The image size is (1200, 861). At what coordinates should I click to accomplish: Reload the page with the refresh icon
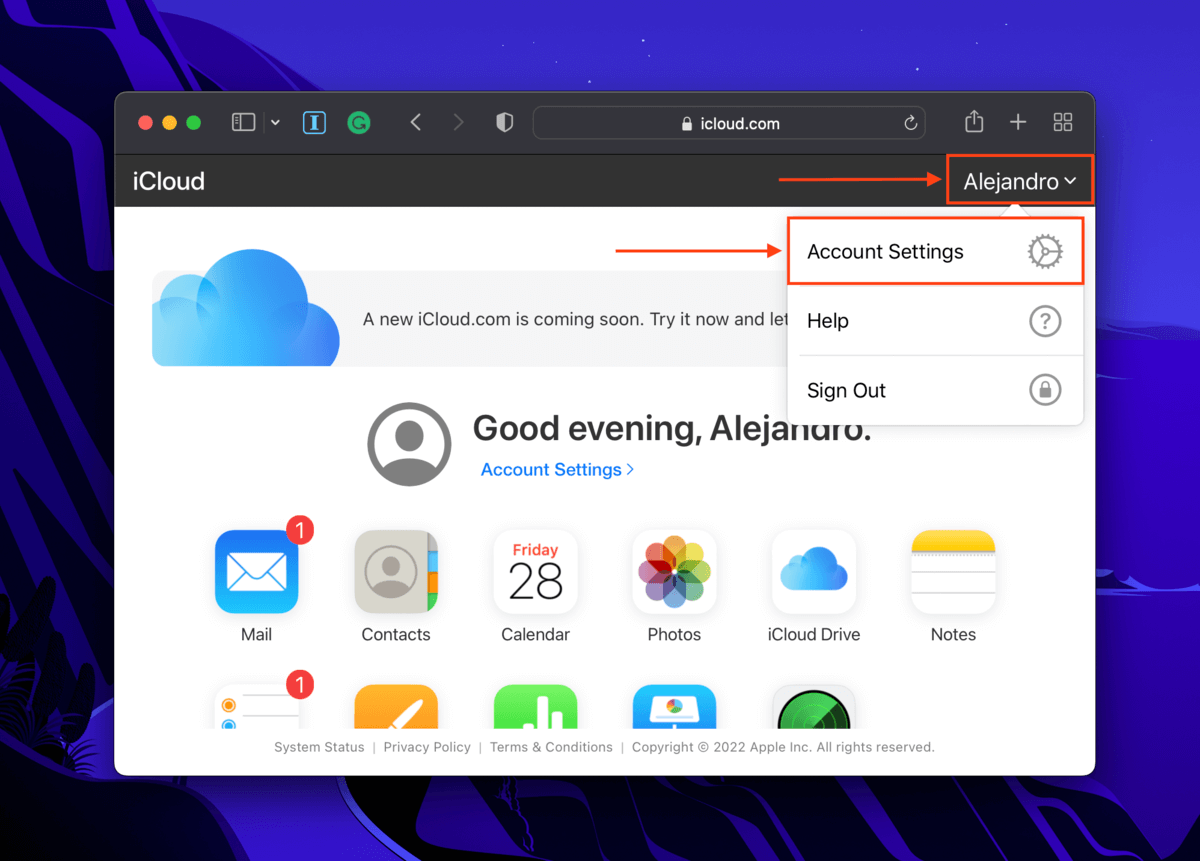tap(910, 124)
